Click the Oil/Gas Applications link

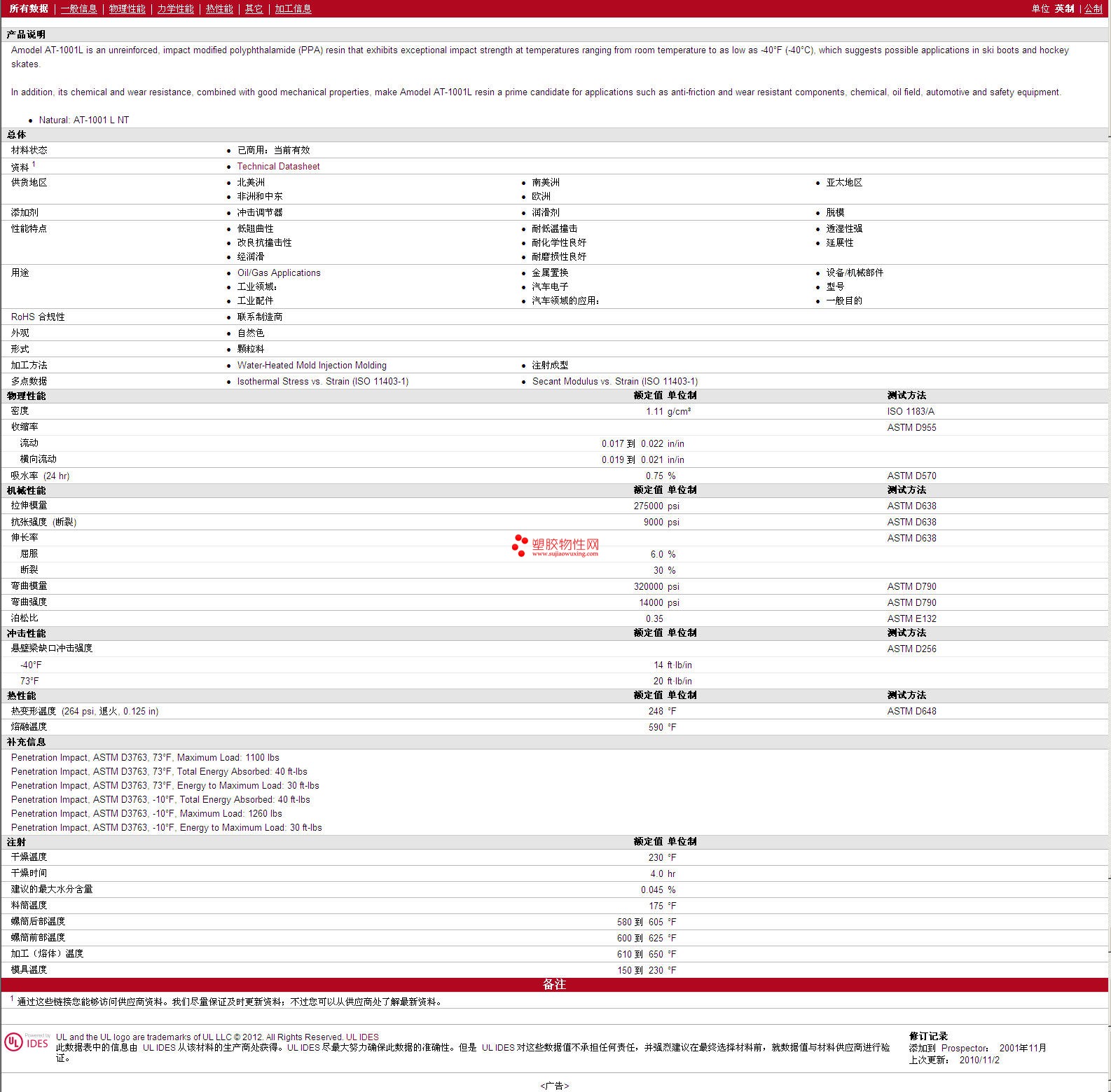pyautogui.click(x=279, y=272)
